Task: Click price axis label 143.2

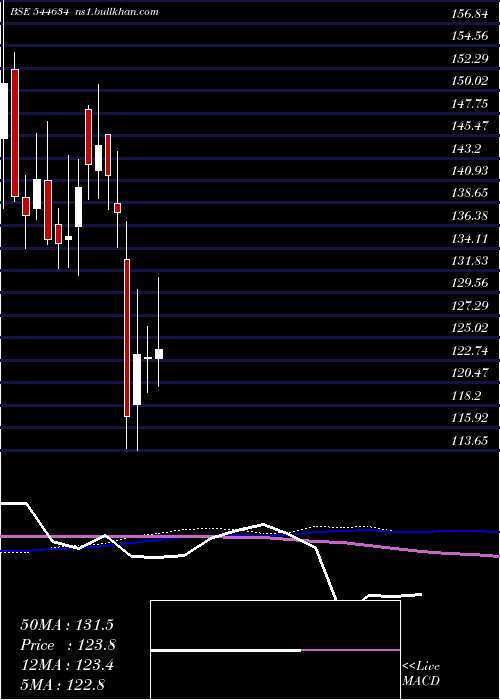Action: pyautogui.click(x=467, y=148)
